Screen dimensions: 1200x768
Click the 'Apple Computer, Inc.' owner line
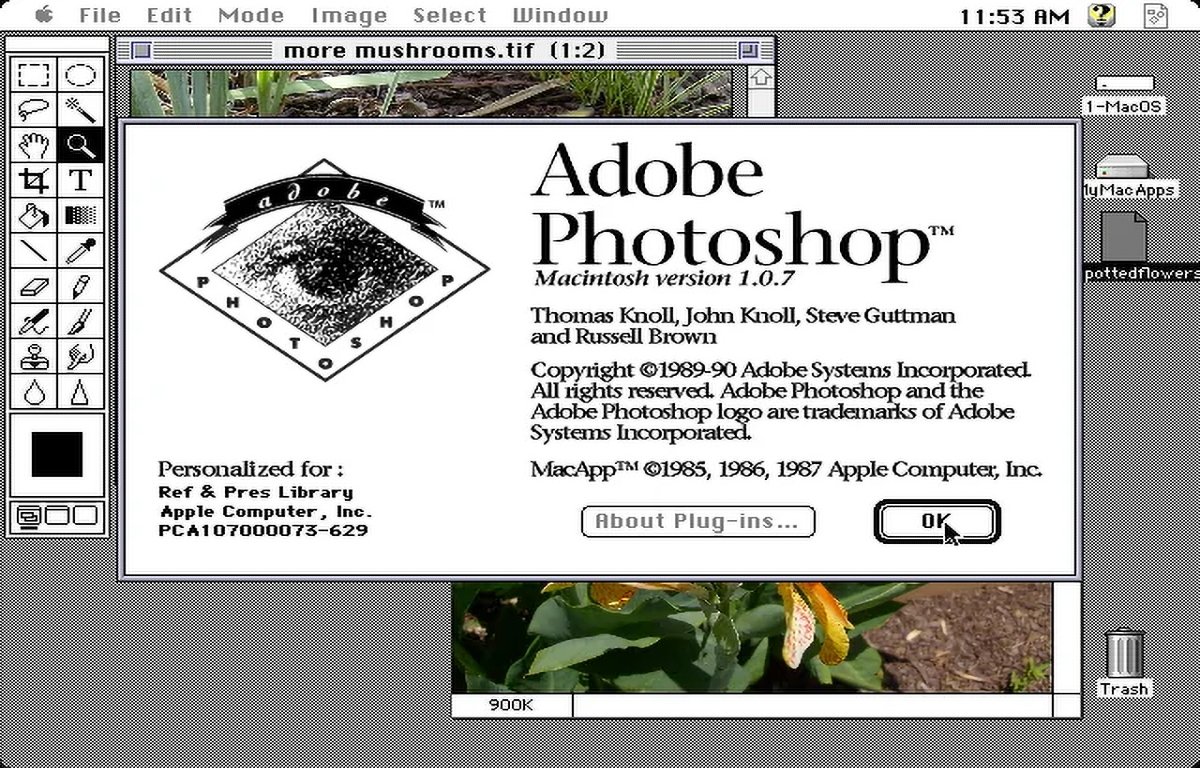coord(266,511)
